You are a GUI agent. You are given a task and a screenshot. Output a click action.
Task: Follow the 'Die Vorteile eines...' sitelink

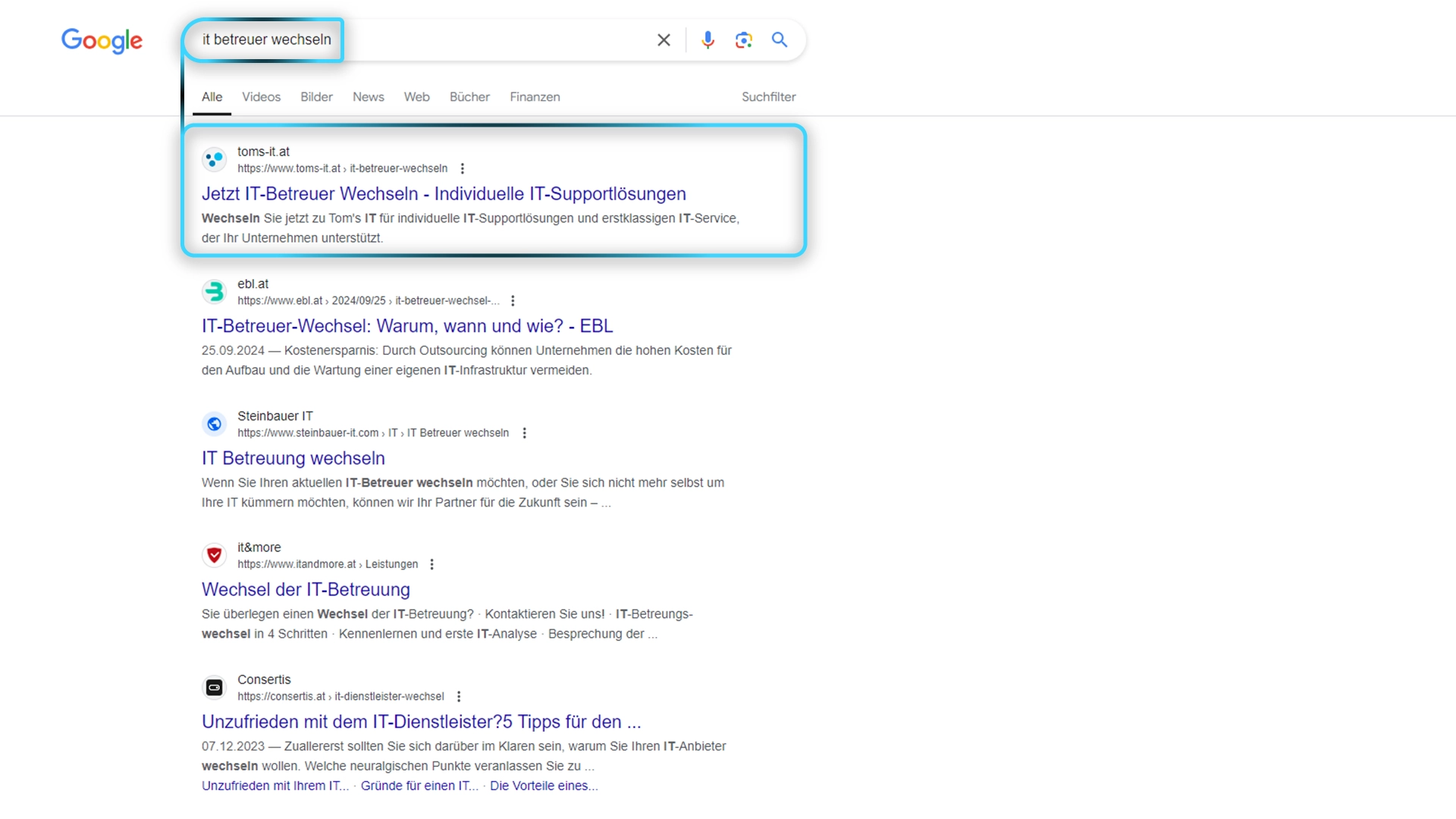544,786
